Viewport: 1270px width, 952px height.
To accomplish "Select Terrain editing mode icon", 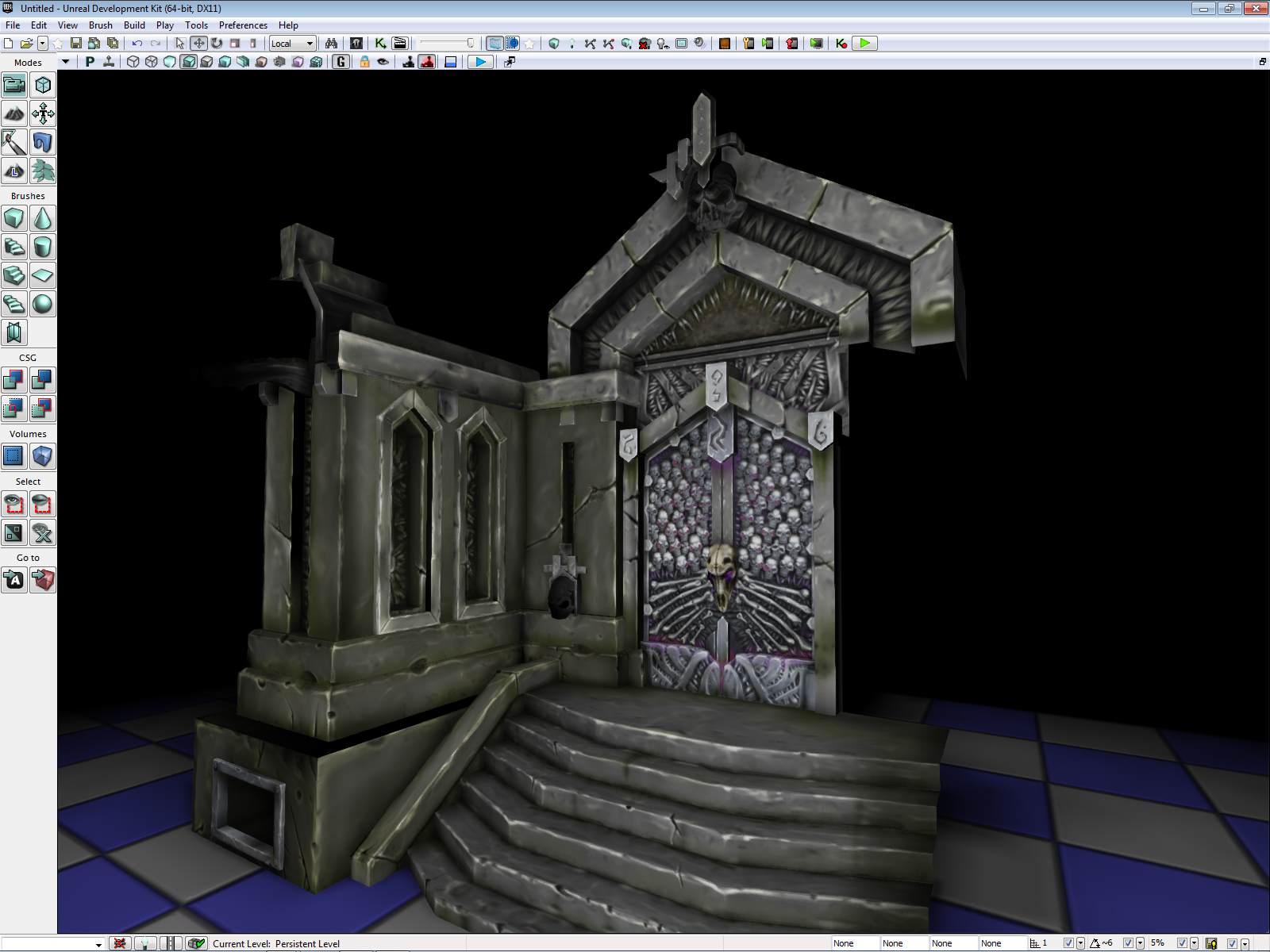I will [x=14, y=113].
